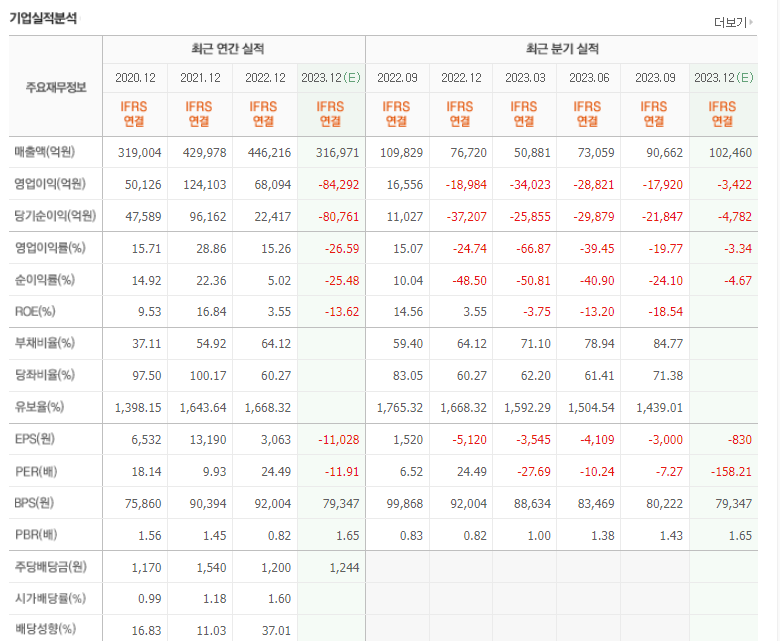
Task: Click dividend per share value 1,540
Action: click(x=211, y=567)
